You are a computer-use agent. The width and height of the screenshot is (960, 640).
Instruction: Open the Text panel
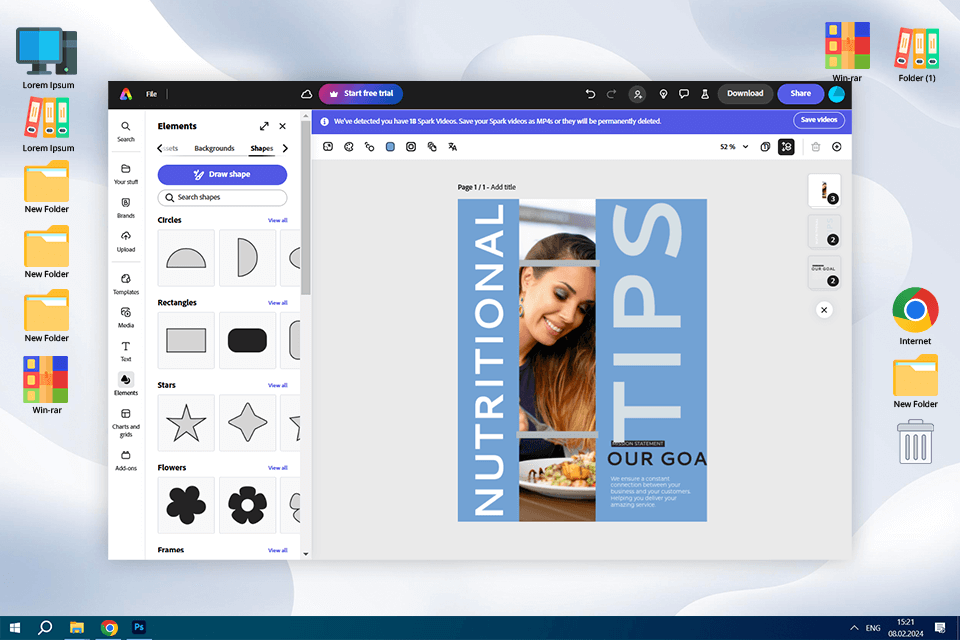pyautogui.click(x=126, y=352)
